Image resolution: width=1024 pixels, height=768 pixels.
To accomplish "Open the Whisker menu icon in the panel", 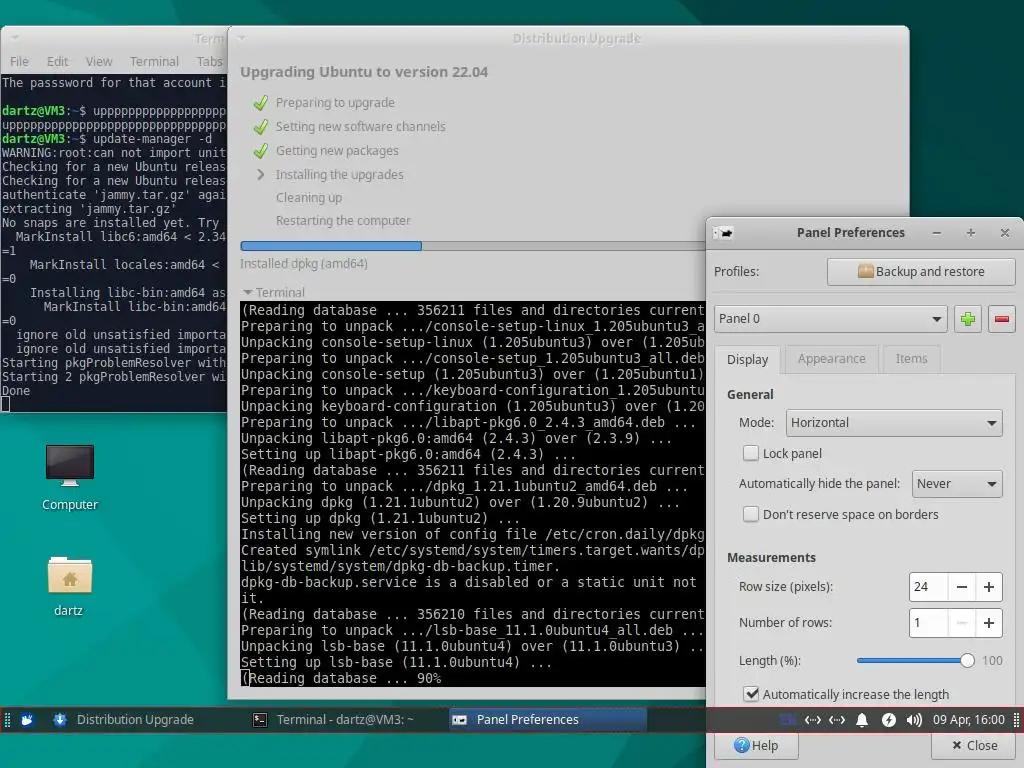I will (x=27, y=720).
